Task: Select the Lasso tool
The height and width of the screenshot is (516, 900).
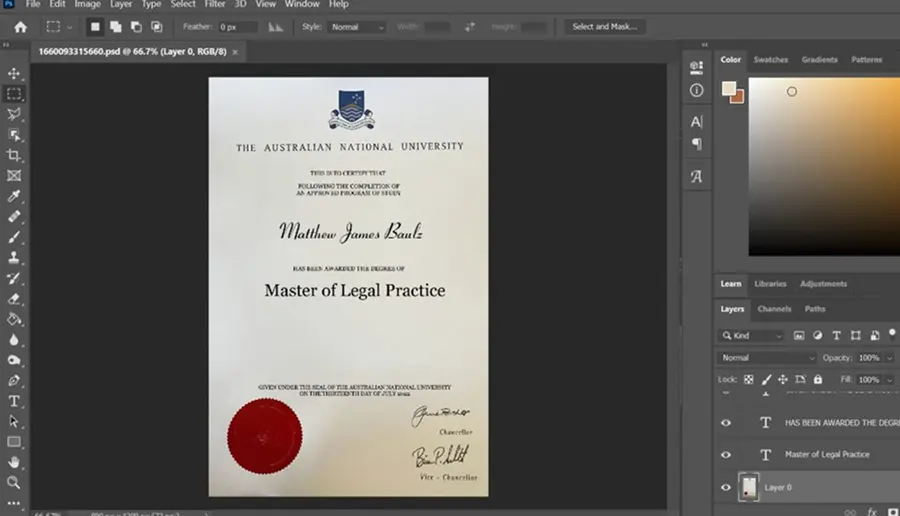Action: (14, 114)
